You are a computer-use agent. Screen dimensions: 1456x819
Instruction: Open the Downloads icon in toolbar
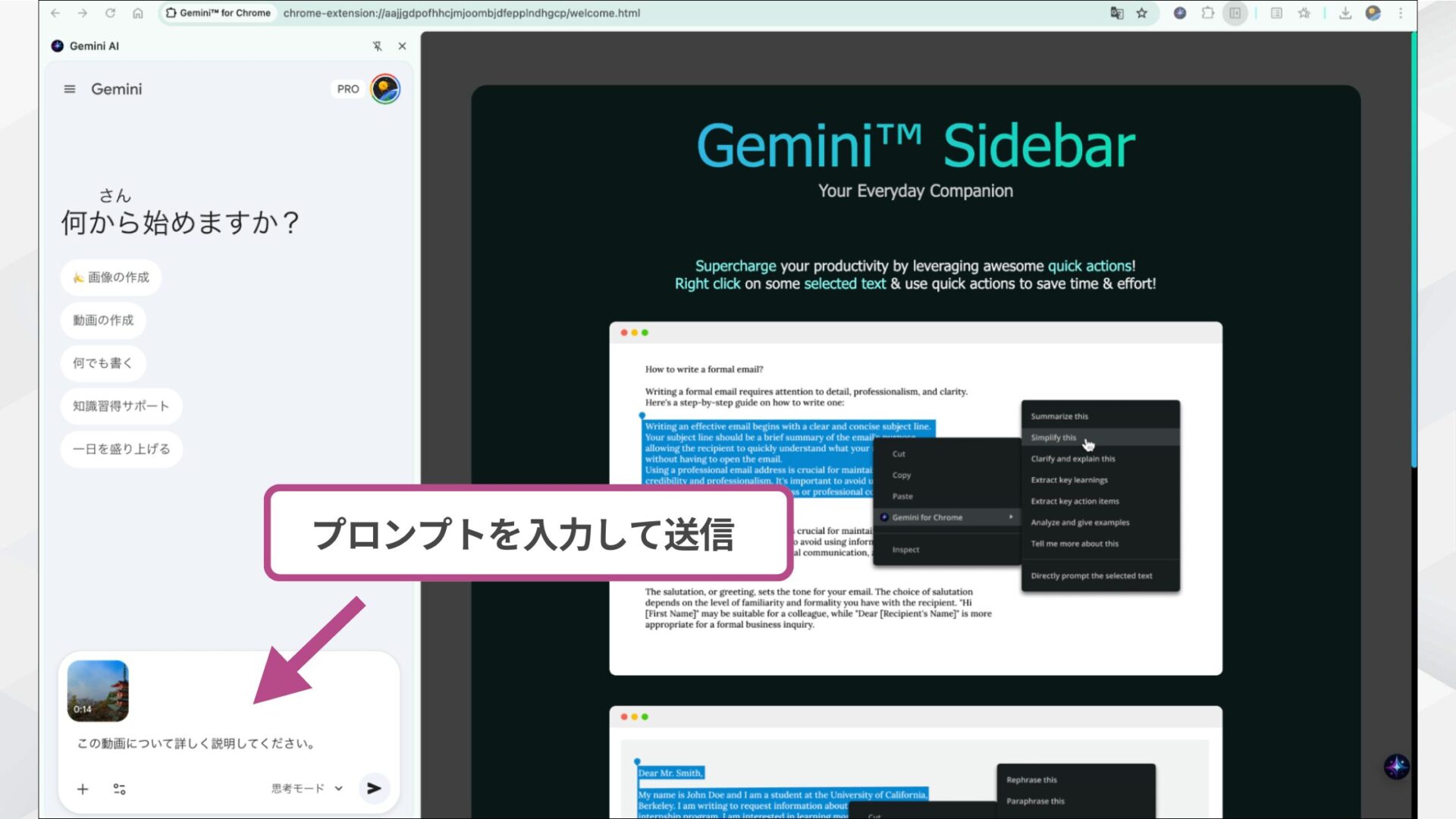(1345, 13)
